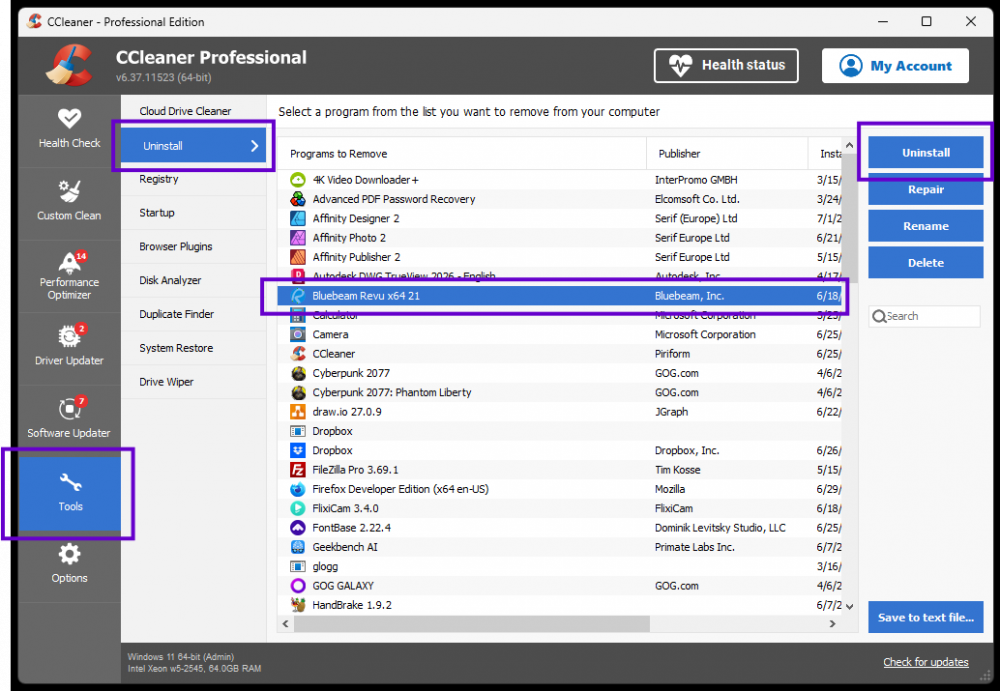Click the JGraph publisher cell
This screenshot has height=691, width=1000.
click(672, 412)
